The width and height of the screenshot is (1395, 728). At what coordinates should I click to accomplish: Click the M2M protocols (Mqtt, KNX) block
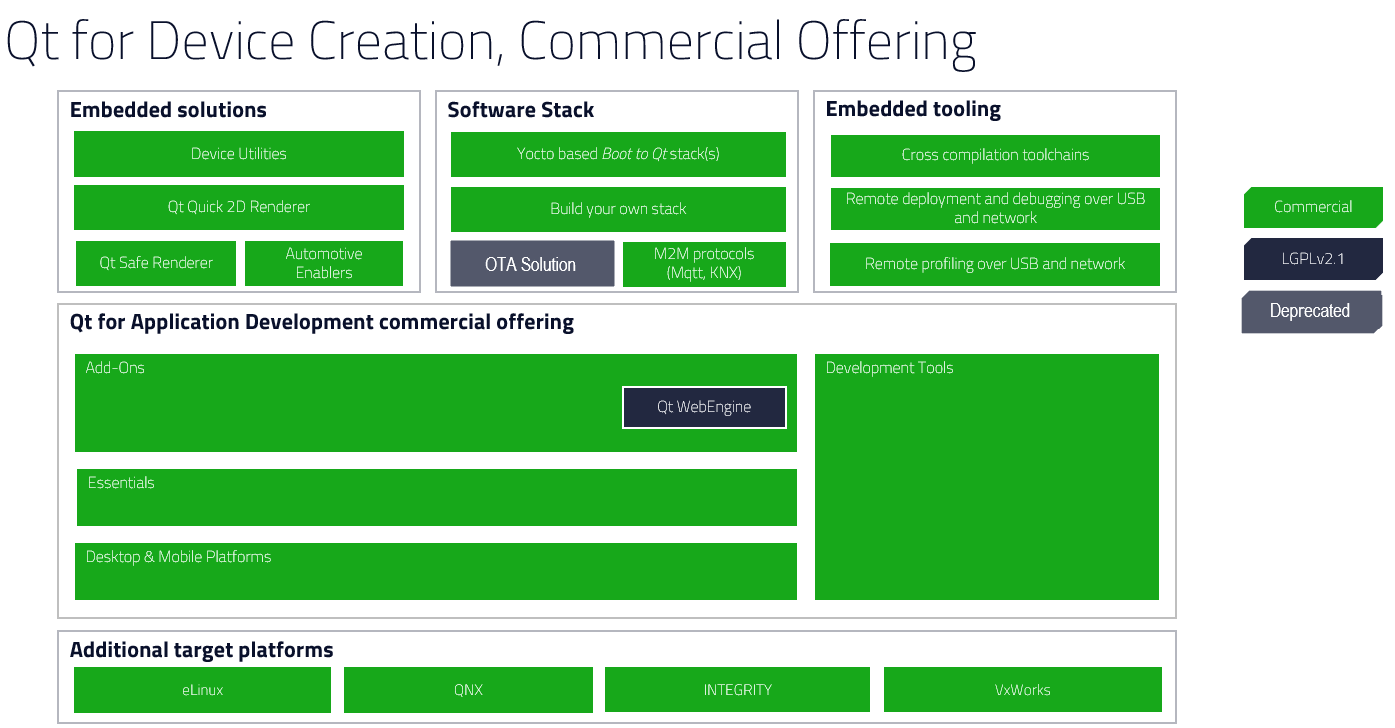click(x=704, y=264)
